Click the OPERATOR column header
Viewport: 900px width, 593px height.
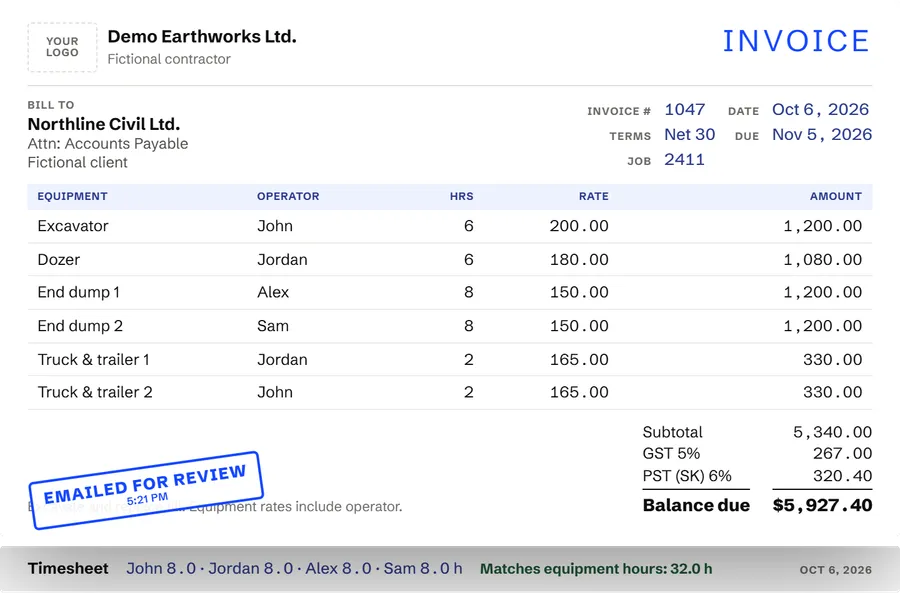point(288,196)
